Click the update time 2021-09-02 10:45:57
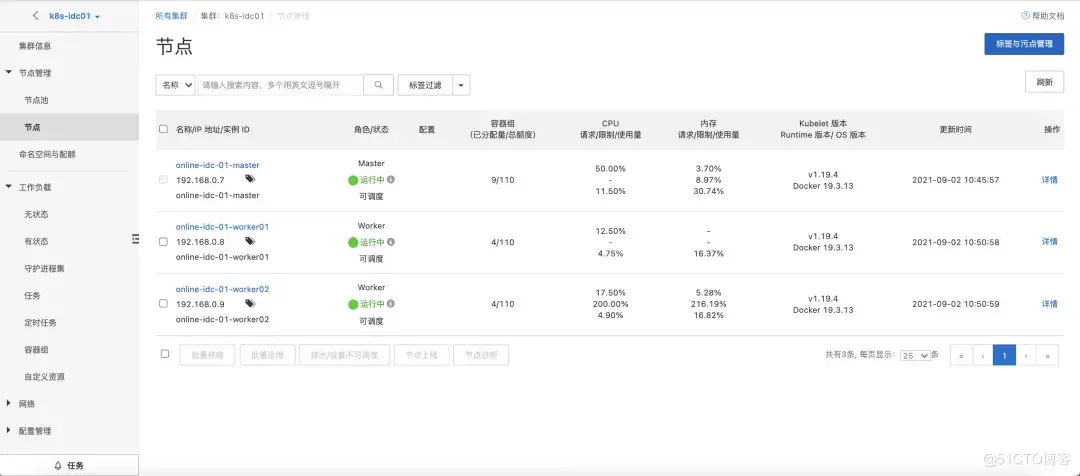 coord(955,180)
